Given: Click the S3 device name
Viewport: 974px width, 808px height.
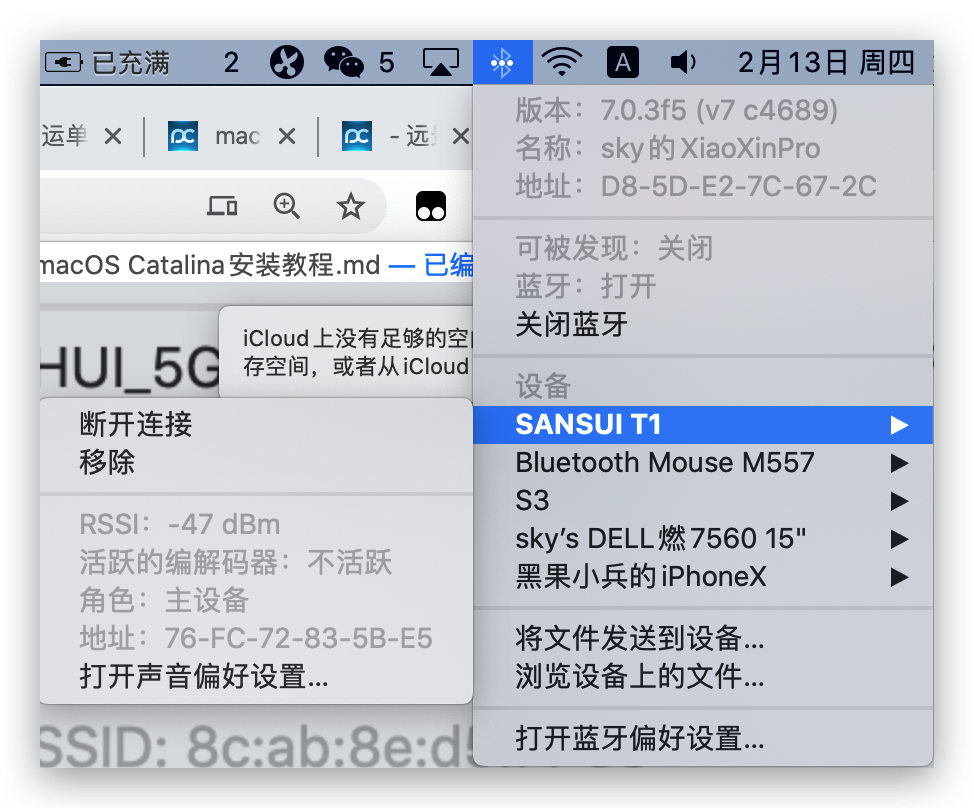Looking at the screenshot, I should click(x=532, y=501).
